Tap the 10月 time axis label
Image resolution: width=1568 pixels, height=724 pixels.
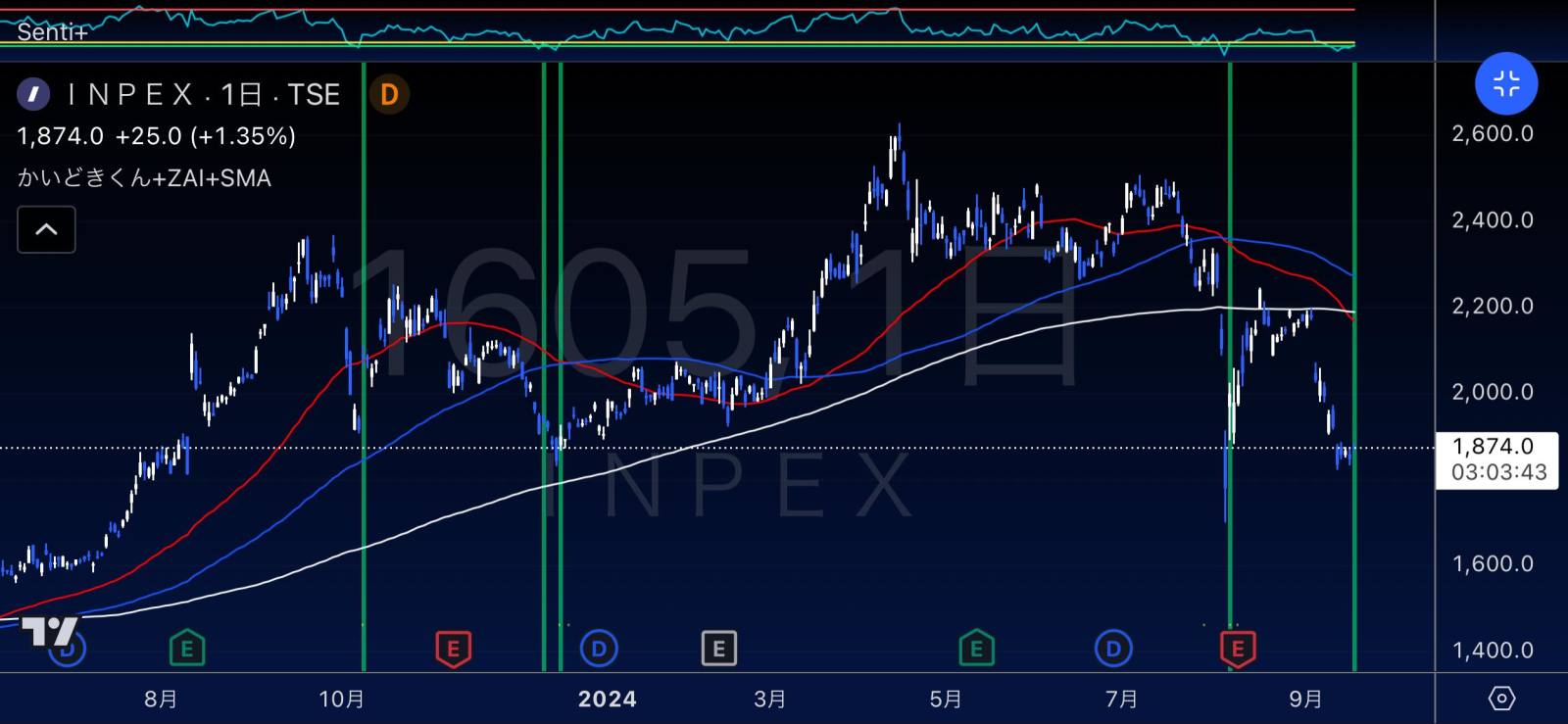point(342,700)
